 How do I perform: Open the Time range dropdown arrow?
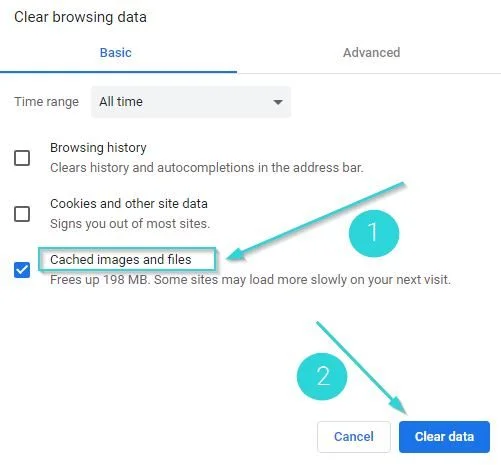click(x=278, y=102)
